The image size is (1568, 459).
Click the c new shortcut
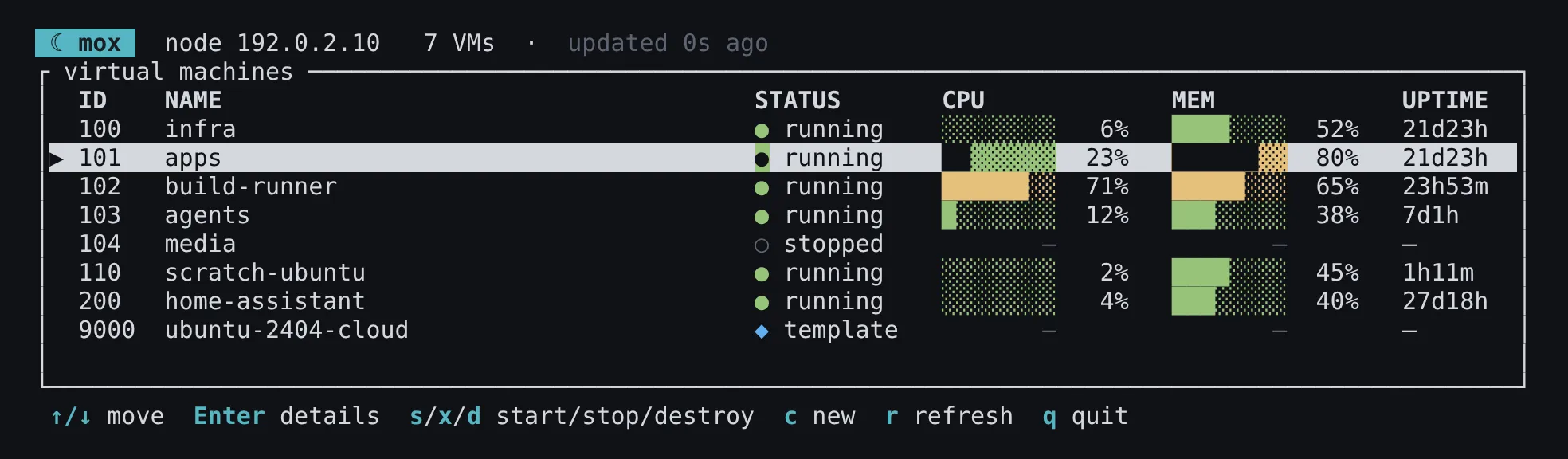coord(820,416)
